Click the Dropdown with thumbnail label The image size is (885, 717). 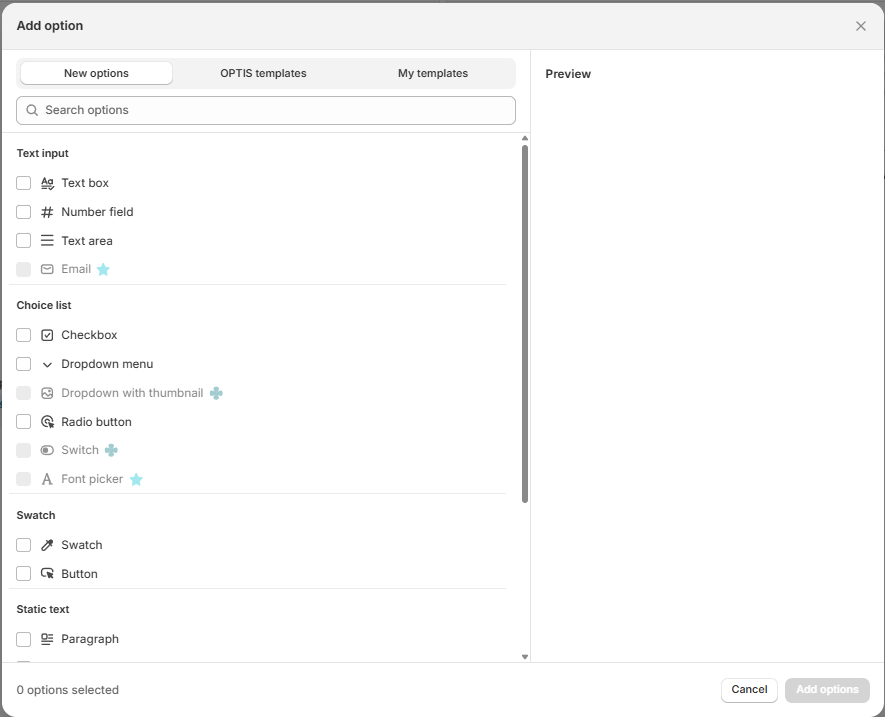(x=132, y=394)
